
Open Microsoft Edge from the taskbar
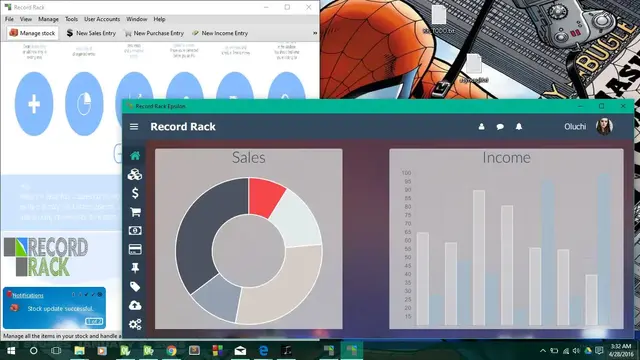(x=264, y=351)
